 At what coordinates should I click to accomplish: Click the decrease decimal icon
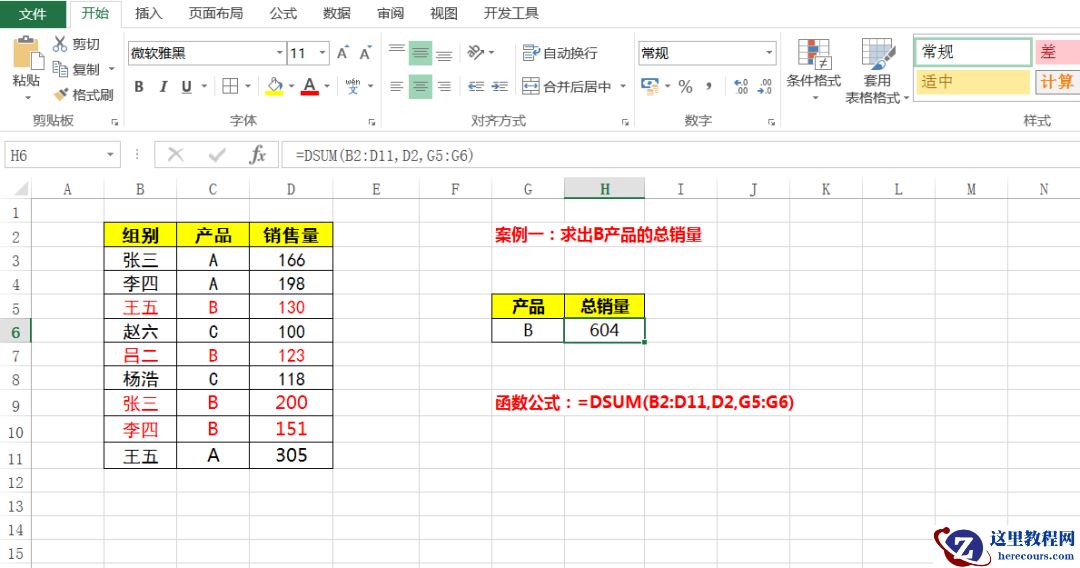[765, 86]
